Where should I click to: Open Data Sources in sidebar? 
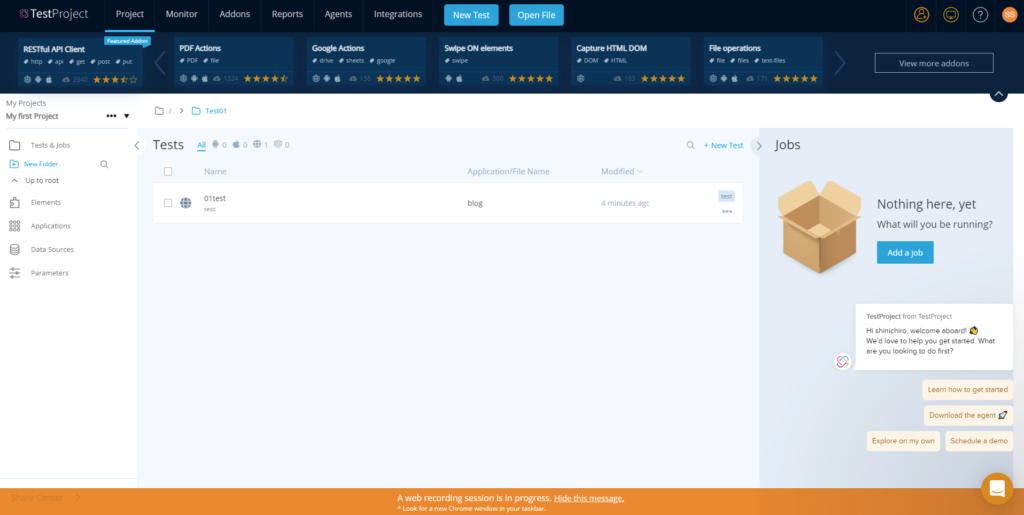(x=52, y=249)
